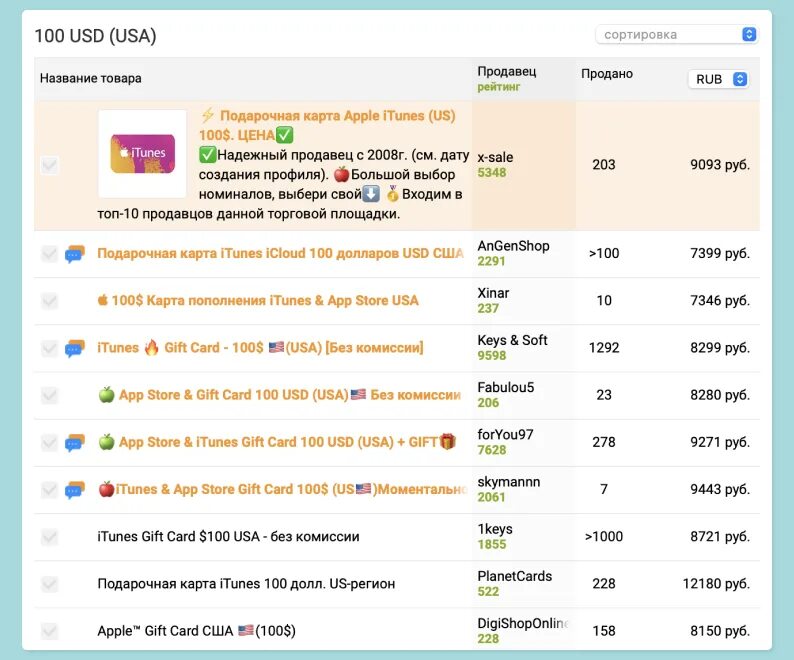Screen dimensions: 794x660
Task: Click the 'Название товара' column header
Action: pos(91,79)
